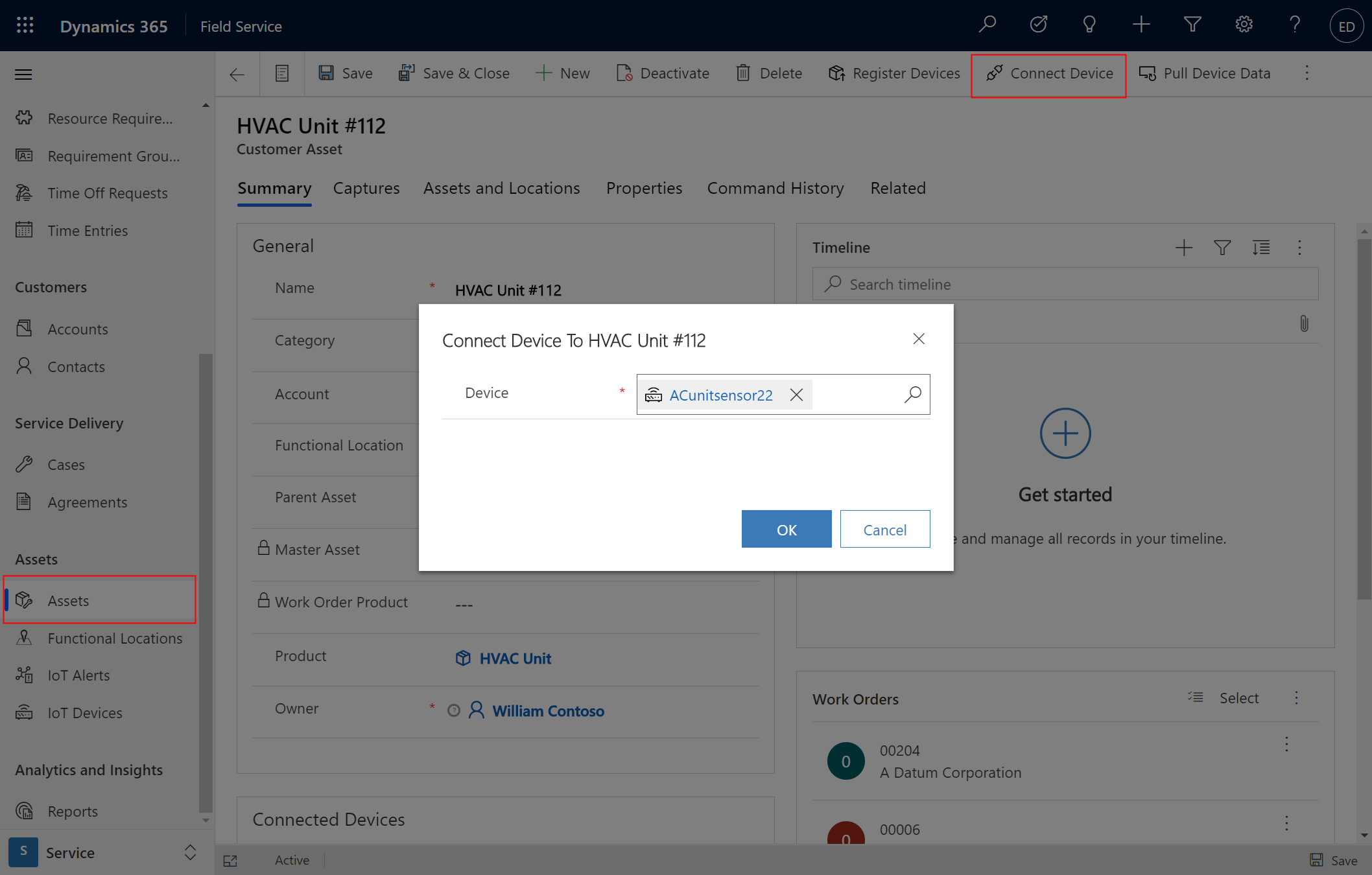1372x875 pixels.
Task: Switch to the Captures tab
Action: click(x=366, y=189)
